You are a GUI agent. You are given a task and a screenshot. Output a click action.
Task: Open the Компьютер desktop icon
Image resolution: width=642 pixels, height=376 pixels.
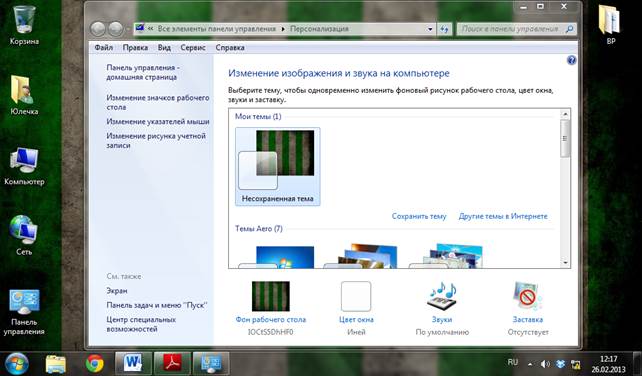pyautogui.click(x=24, y=165)
